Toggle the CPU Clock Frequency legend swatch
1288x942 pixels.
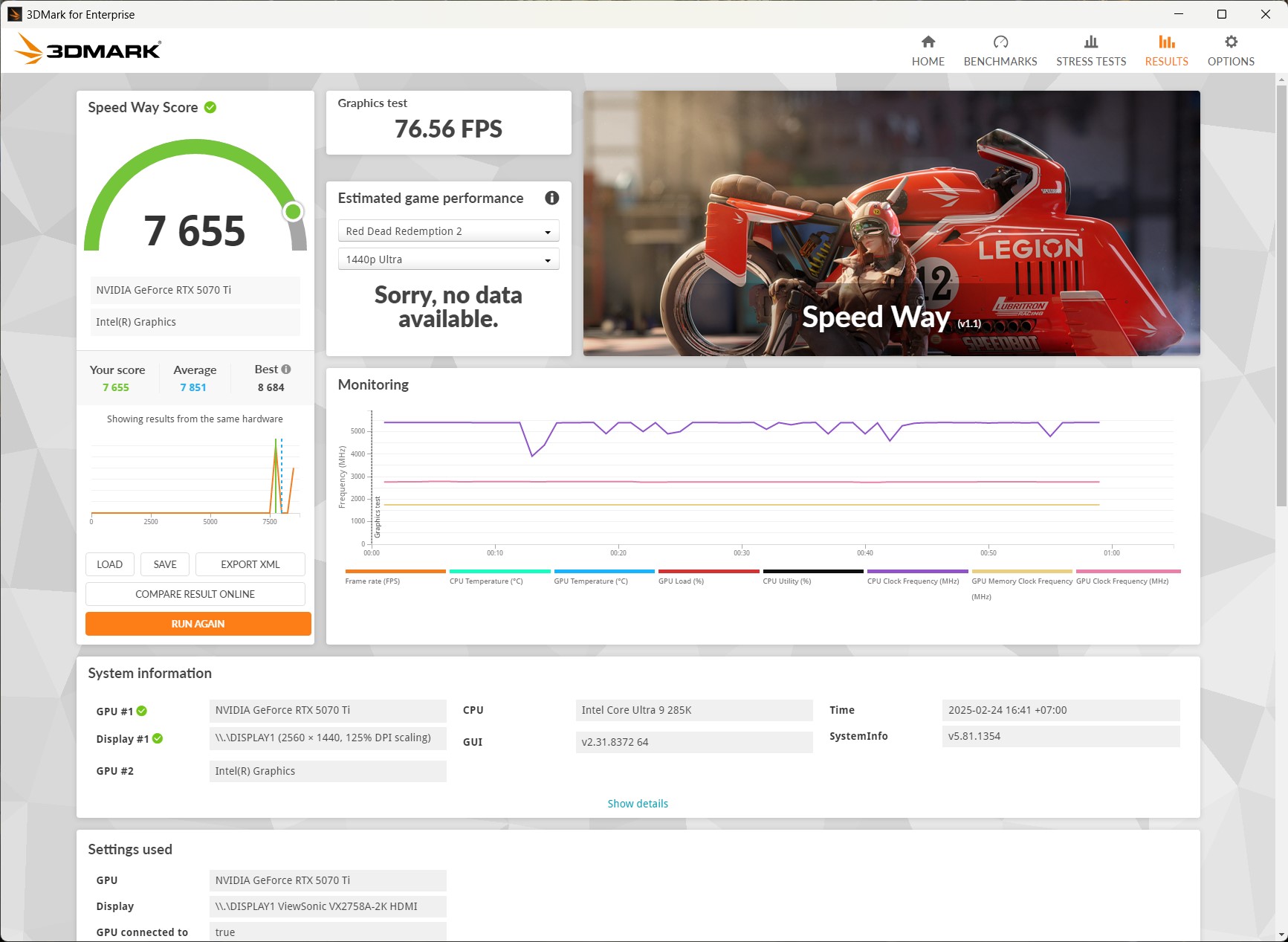(x=916, y=572)
